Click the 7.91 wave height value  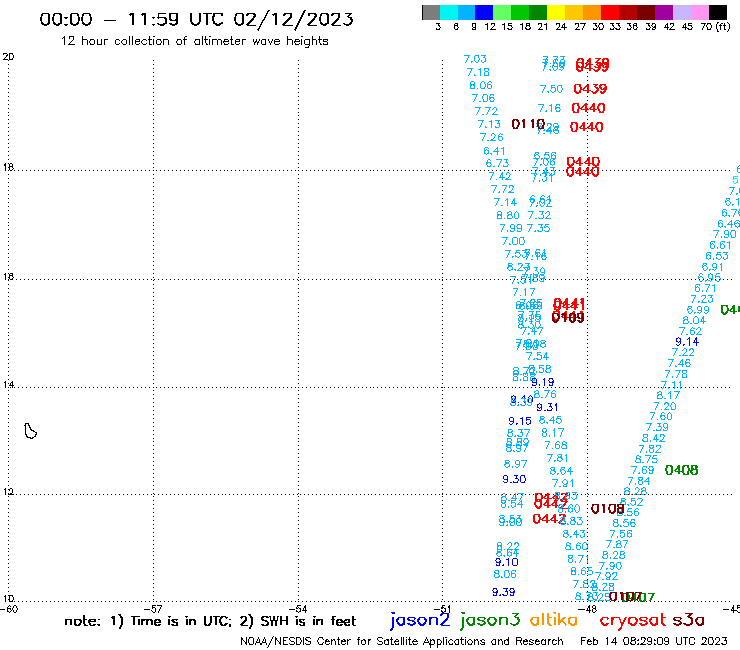[x=563, y=483]
